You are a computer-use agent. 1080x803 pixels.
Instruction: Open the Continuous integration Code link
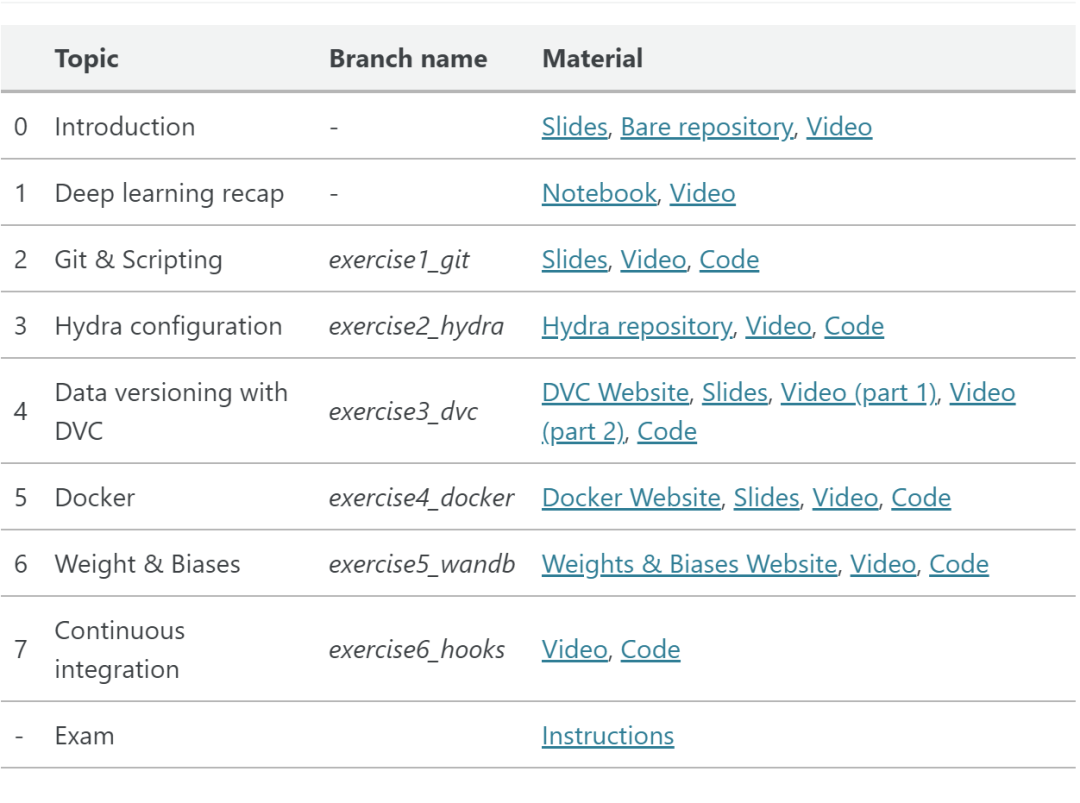pos(650,650)
